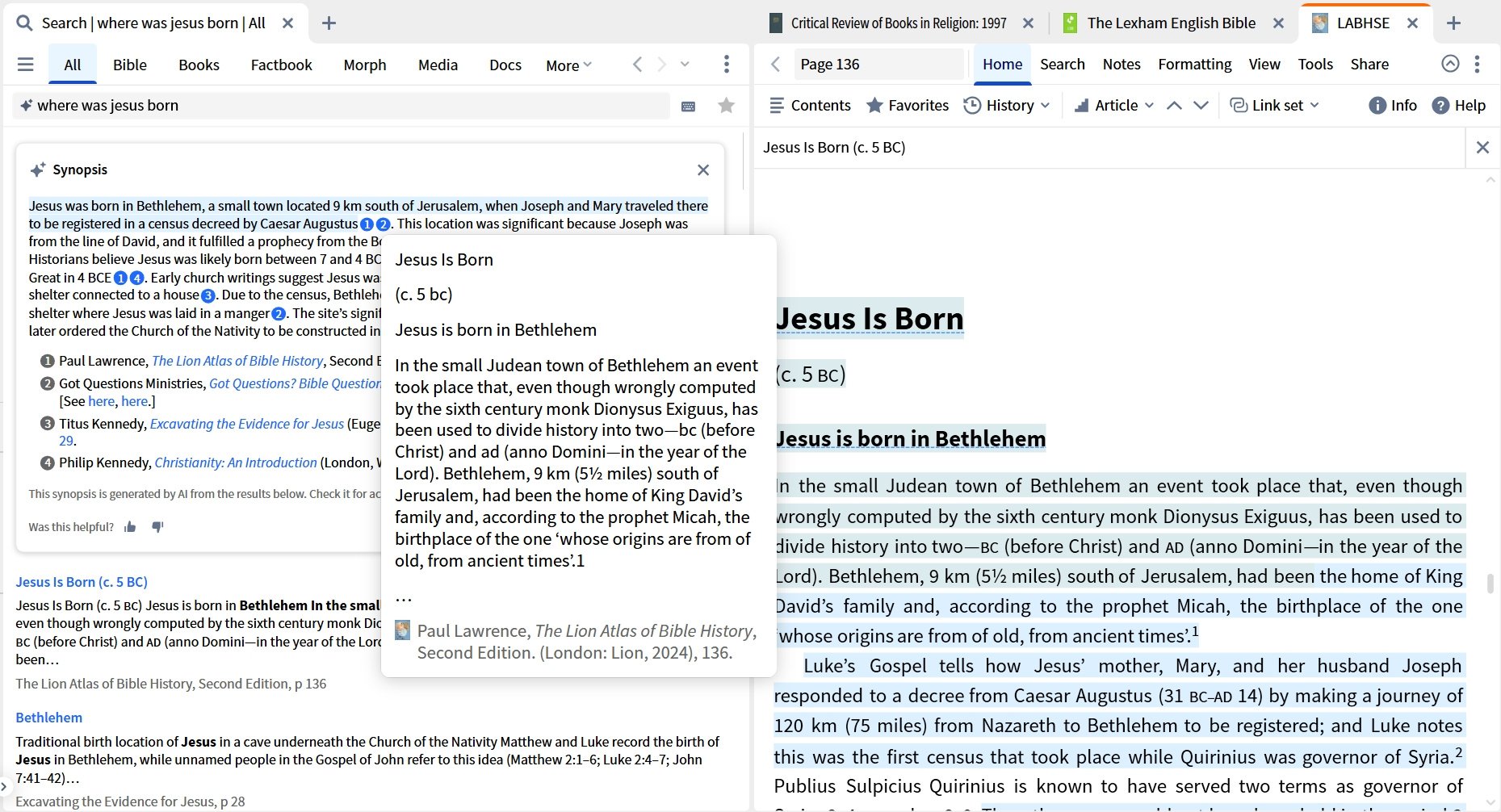Close the LABHSE tab

1412,23
